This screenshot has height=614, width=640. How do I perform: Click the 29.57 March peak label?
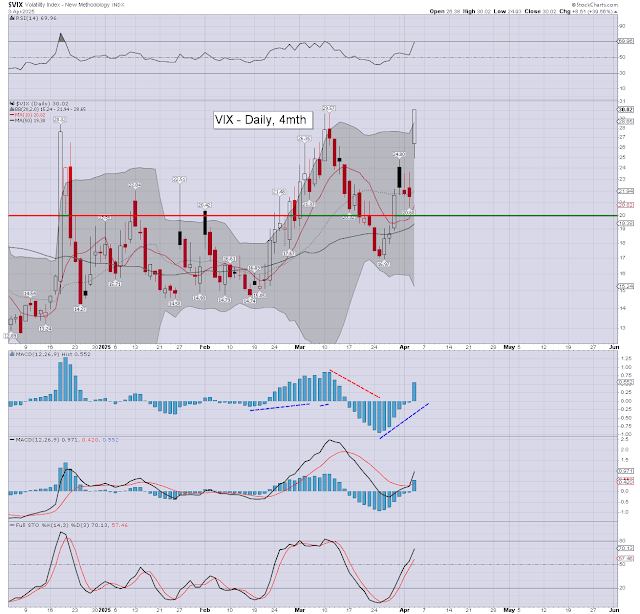click(329, 108)
